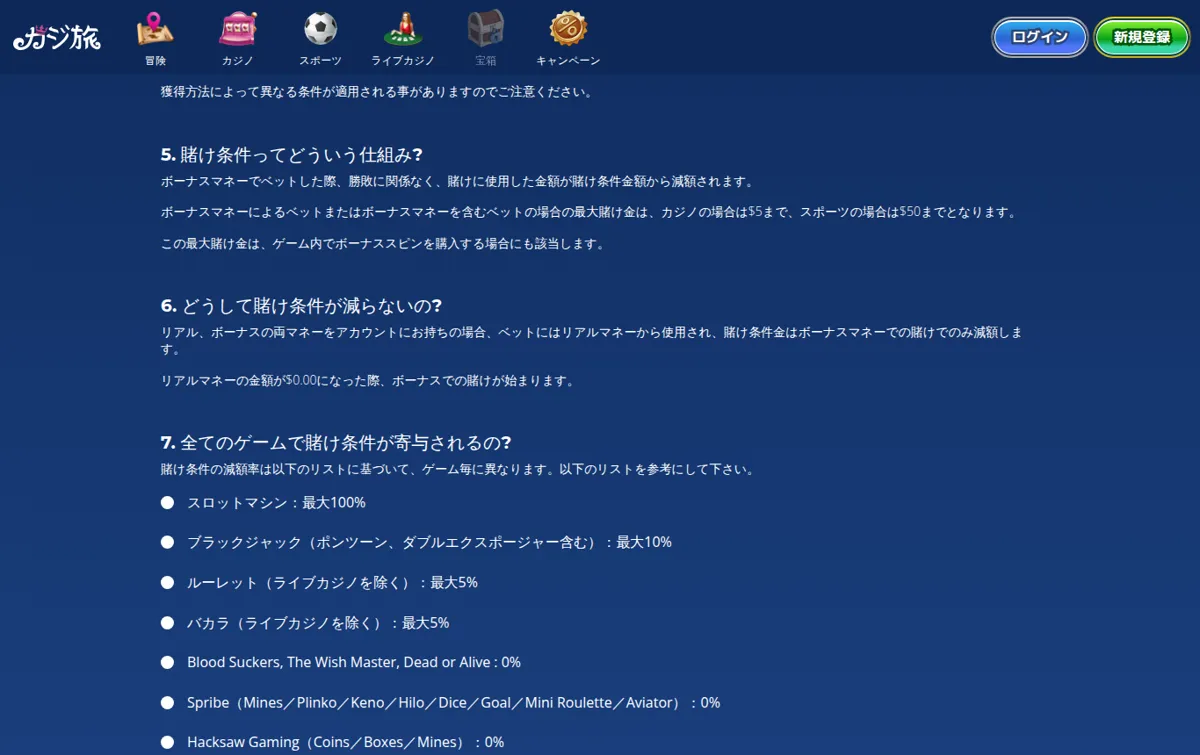Click heading 7. 全てのゲームで賭け条件が寄与されるの?

336,443
